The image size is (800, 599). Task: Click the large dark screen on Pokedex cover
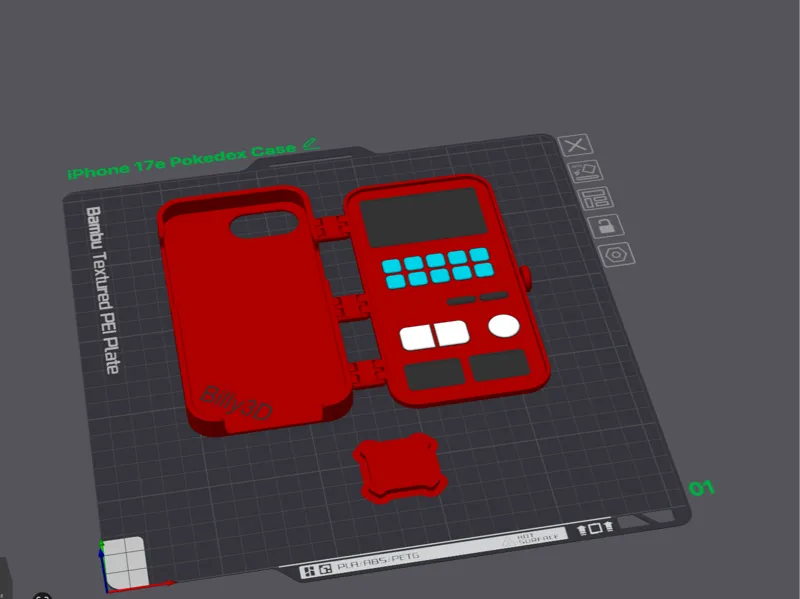[x=423, y=217]
